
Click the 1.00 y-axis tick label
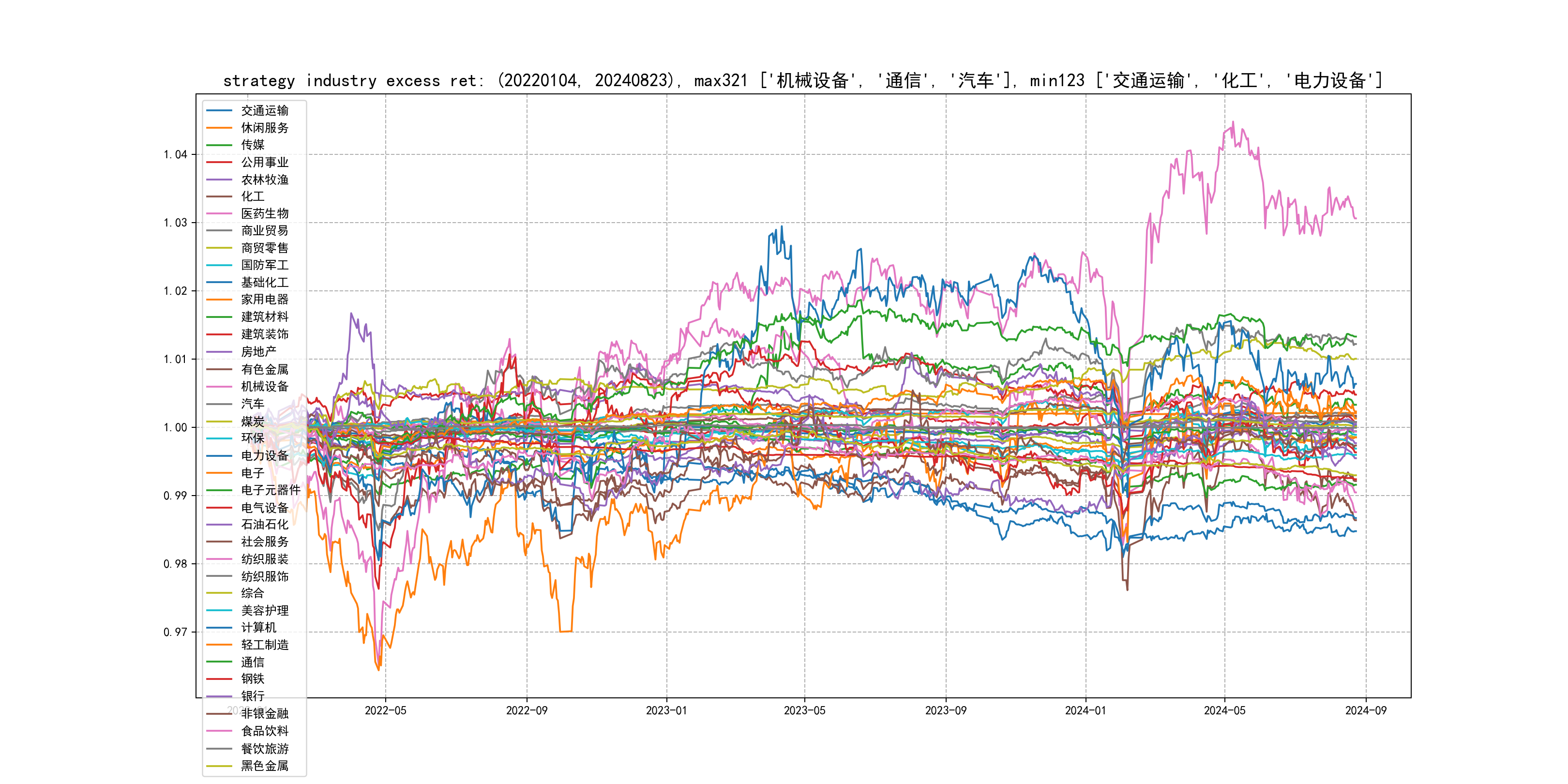[x=175, y=428]
